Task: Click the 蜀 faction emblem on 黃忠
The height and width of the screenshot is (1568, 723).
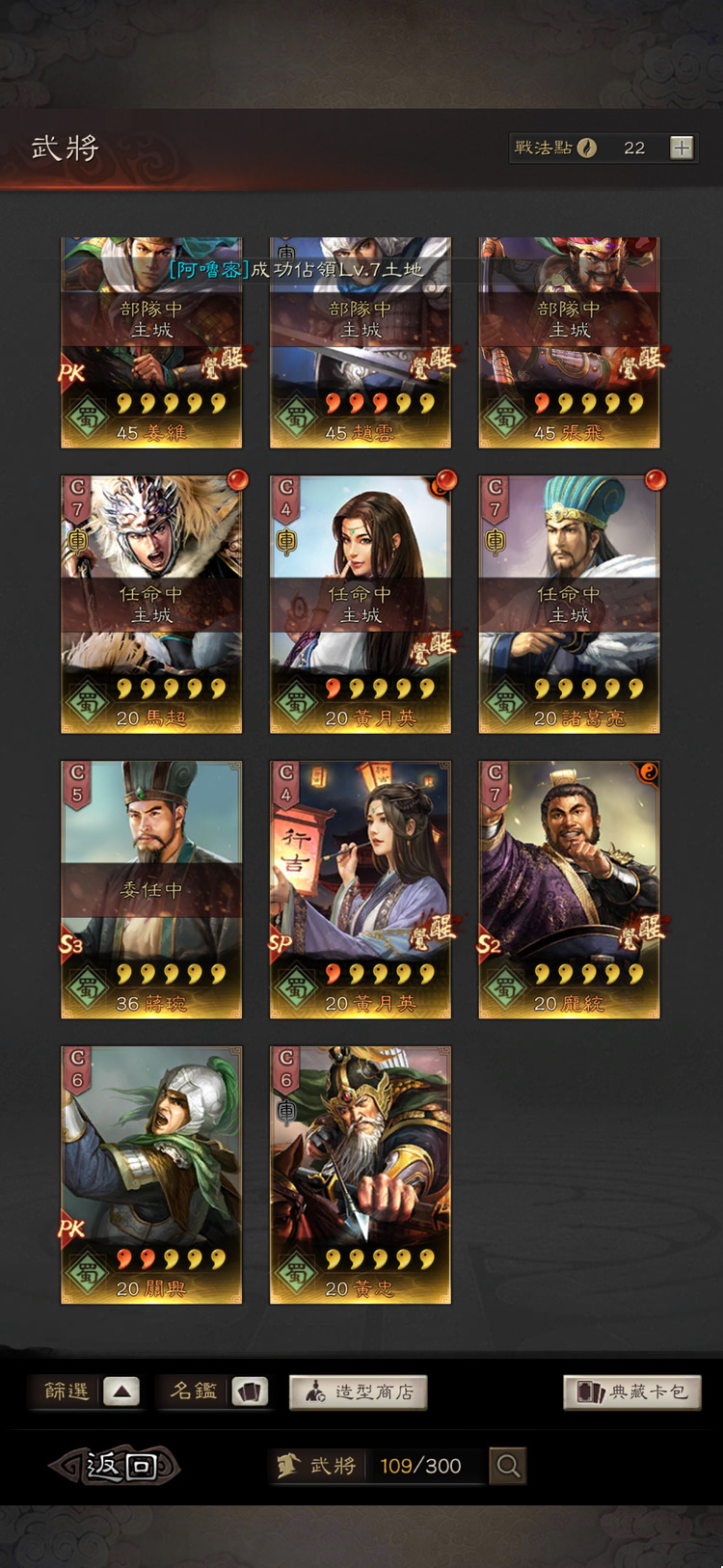Action: click(x=295, y=1274)
